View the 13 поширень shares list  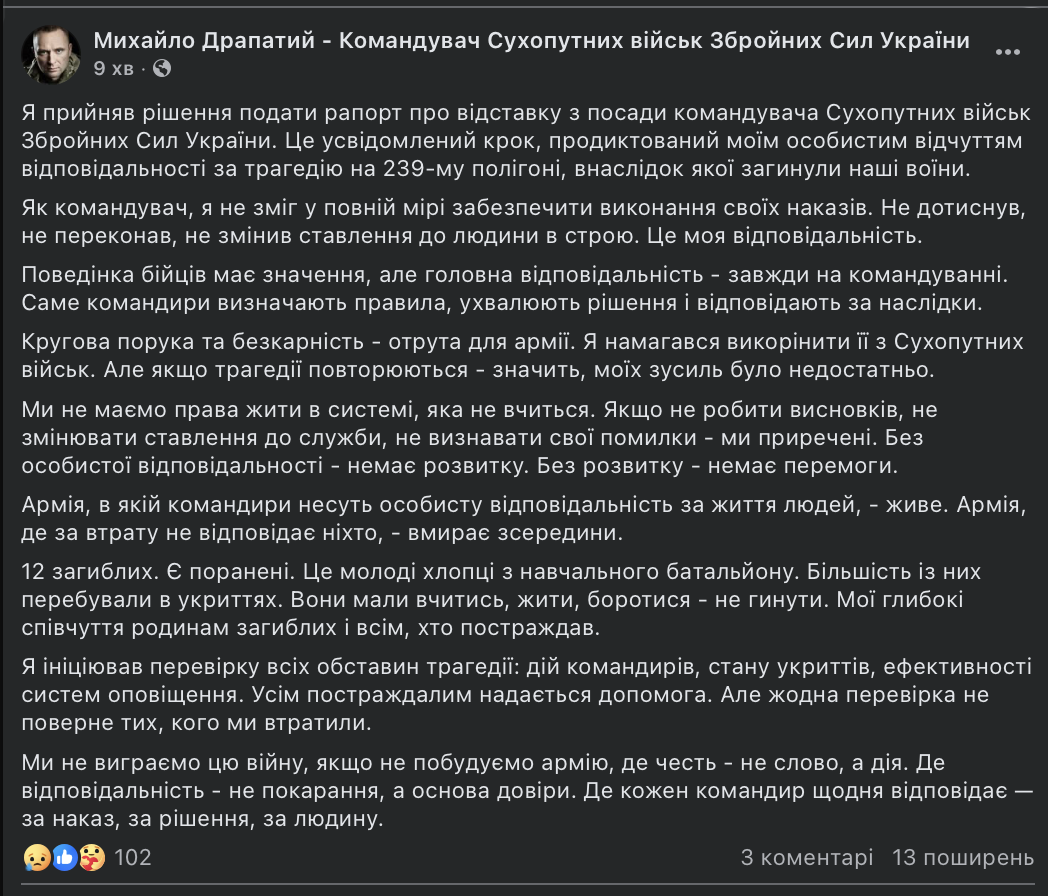pos(963,857)
